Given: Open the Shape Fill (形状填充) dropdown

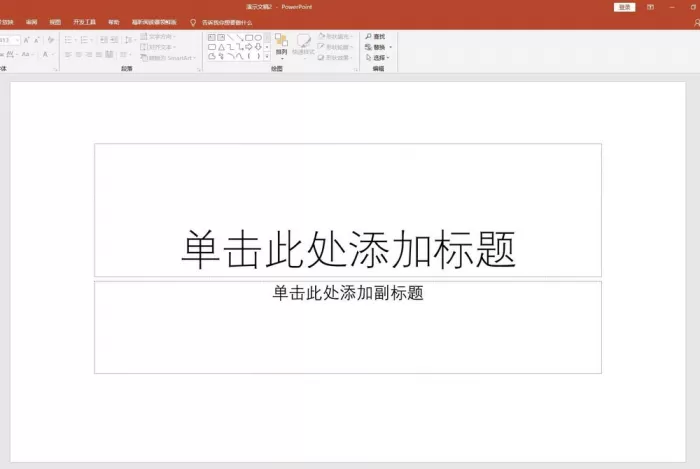Looking at the screenshot, I should tap(336, 37).
